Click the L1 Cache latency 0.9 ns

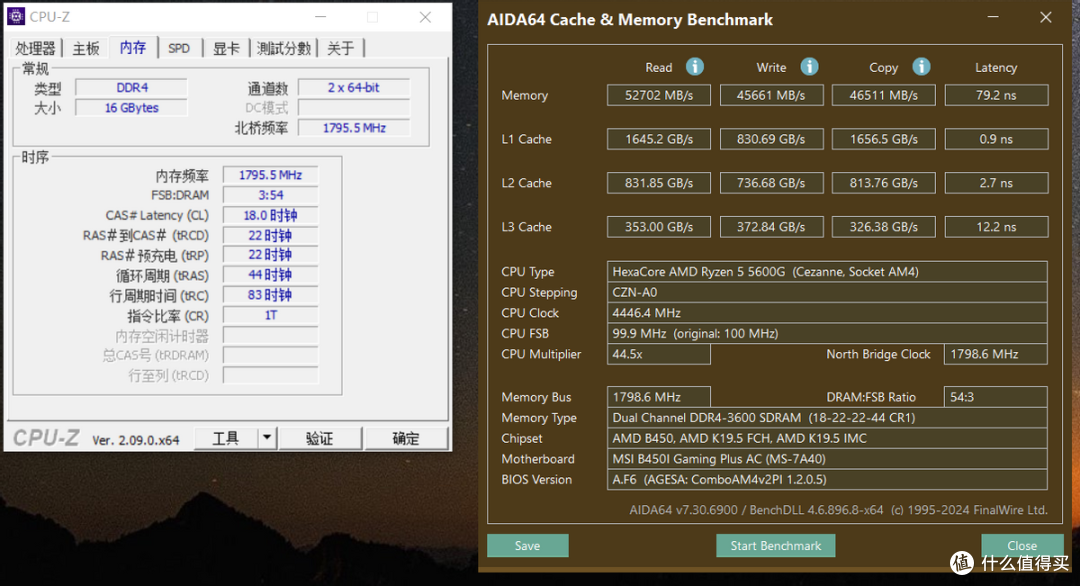point(996,139)
